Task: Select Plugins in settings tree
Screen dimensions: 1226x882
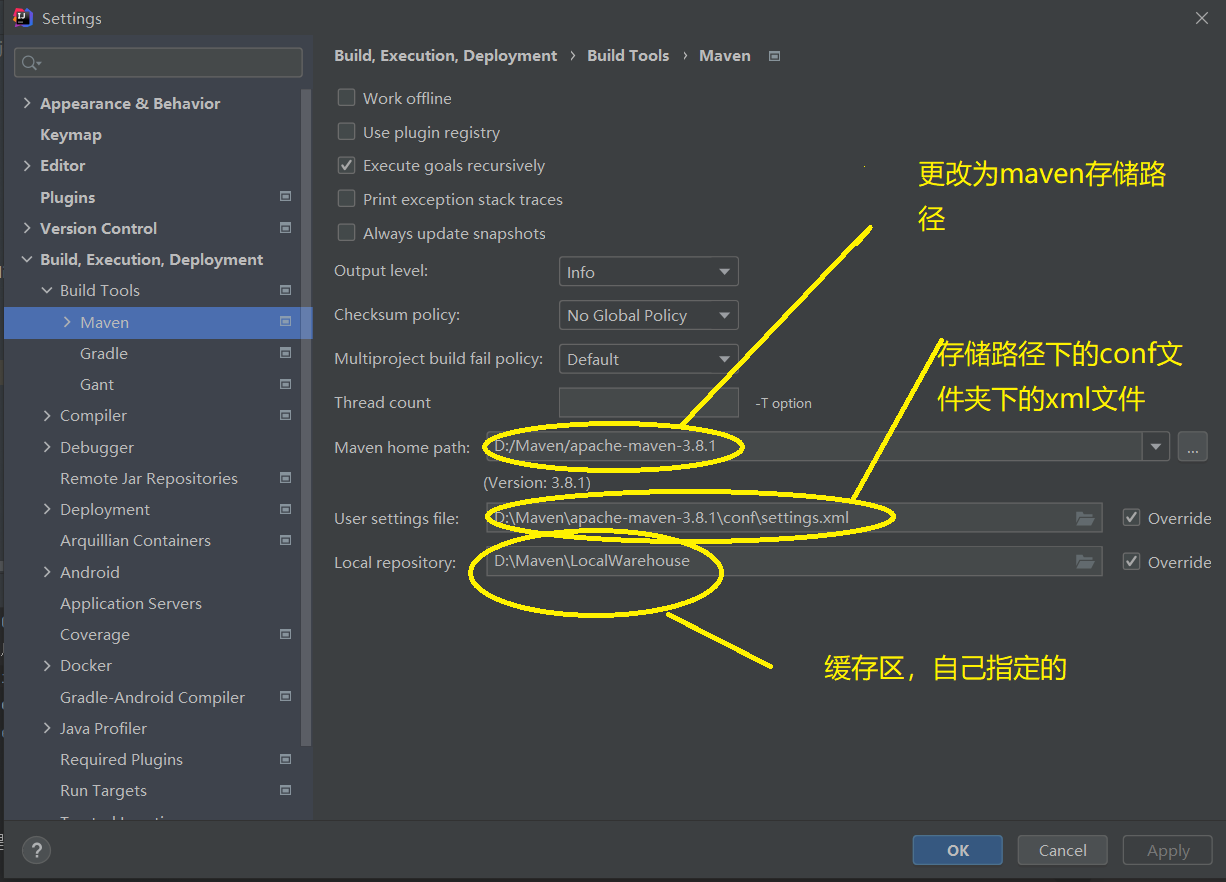Action: click(x=68, y=197)
